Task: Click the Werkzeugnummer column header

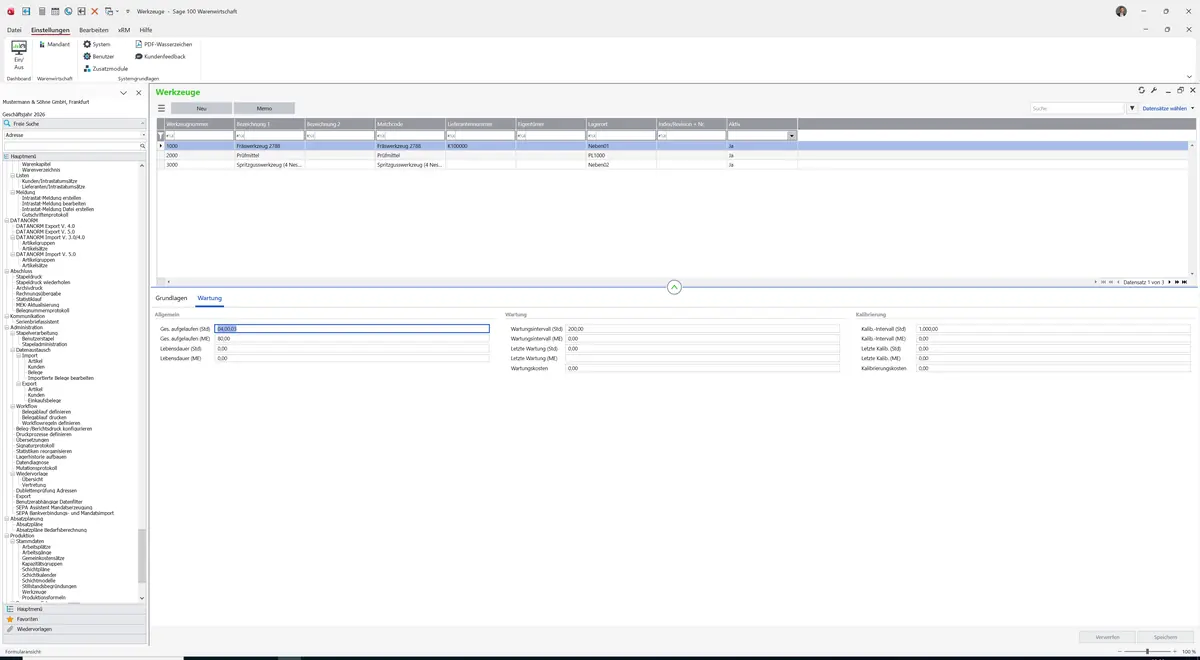Action: (x=199, y=123)
